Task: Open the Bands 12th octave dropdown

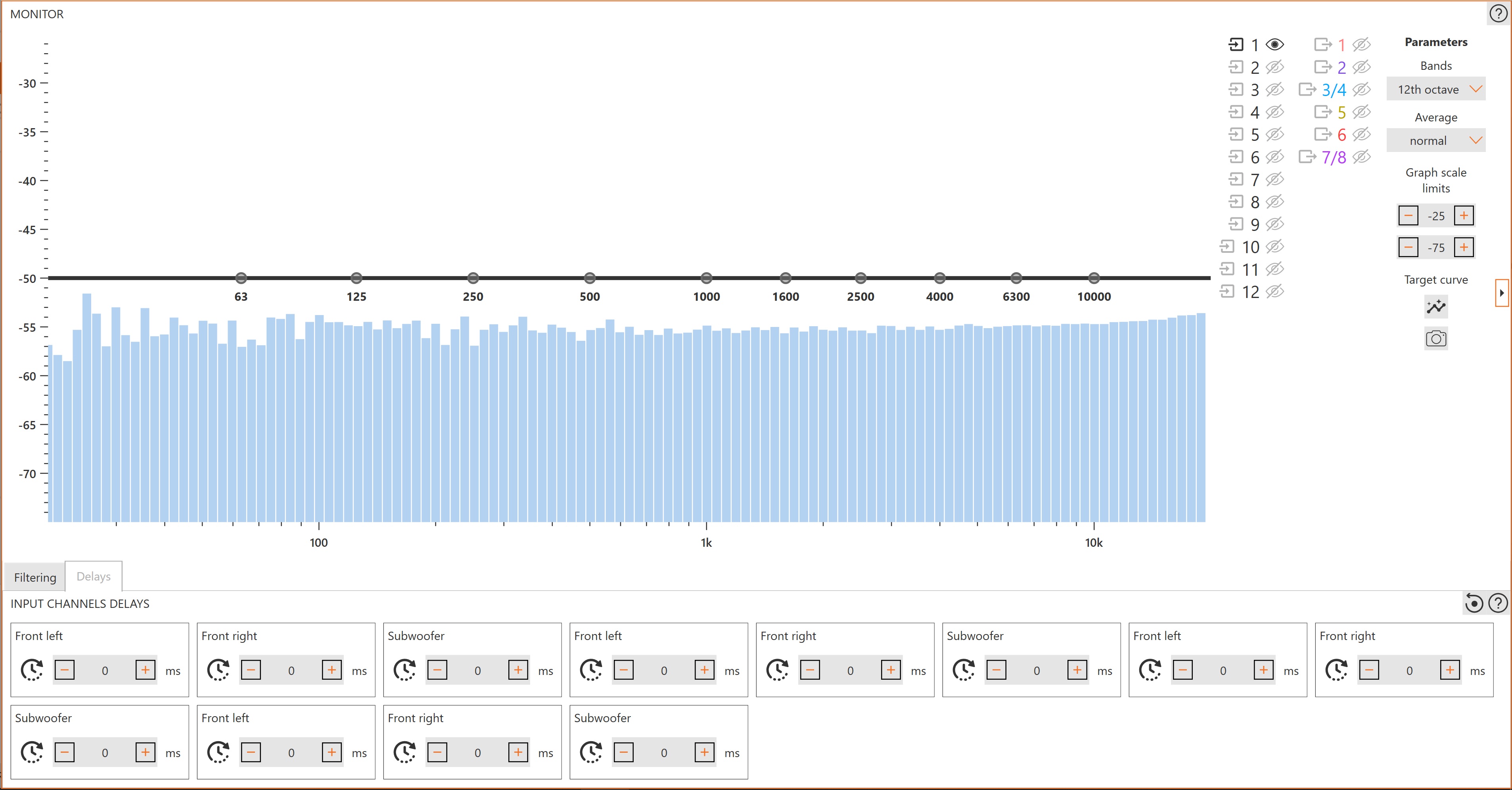Action: (x=1436, y=89)
